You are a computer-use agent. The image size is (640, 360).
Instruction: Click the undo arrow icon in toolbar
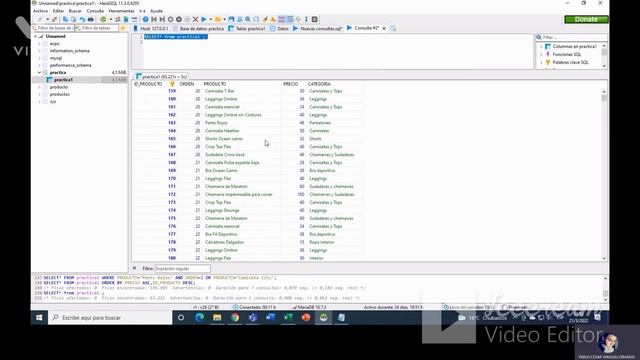coord(82,19)
